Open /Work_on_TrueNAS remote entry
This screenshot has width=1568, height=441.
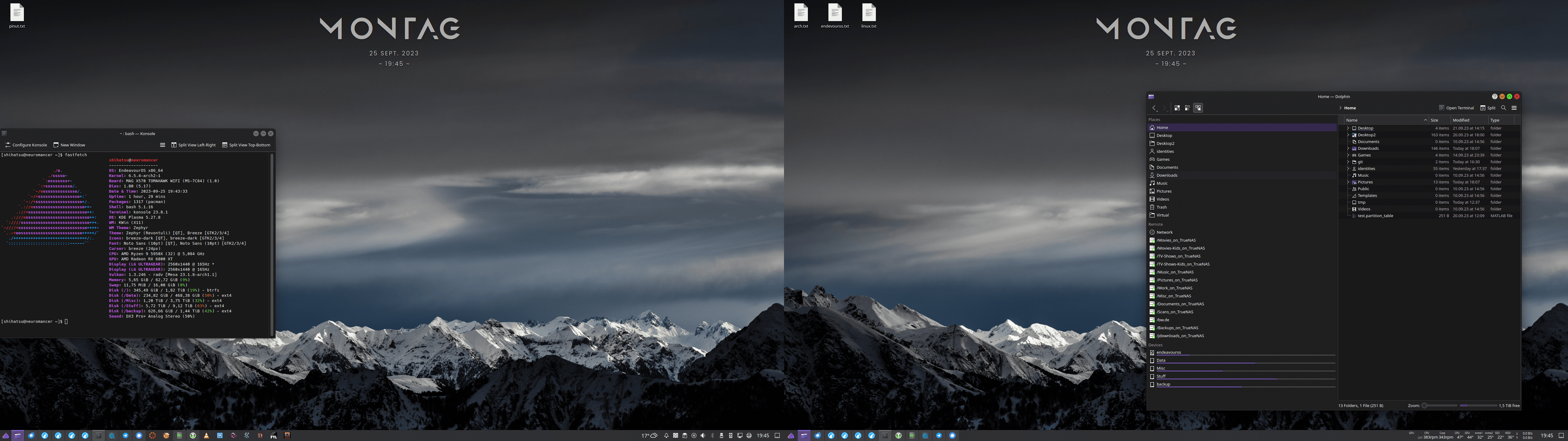point(1242,288)
